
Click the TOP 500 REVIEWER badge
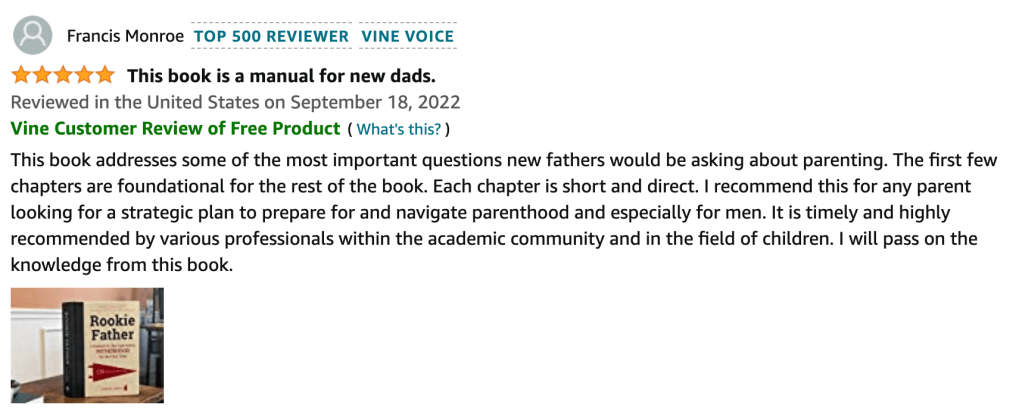(271, 37)
